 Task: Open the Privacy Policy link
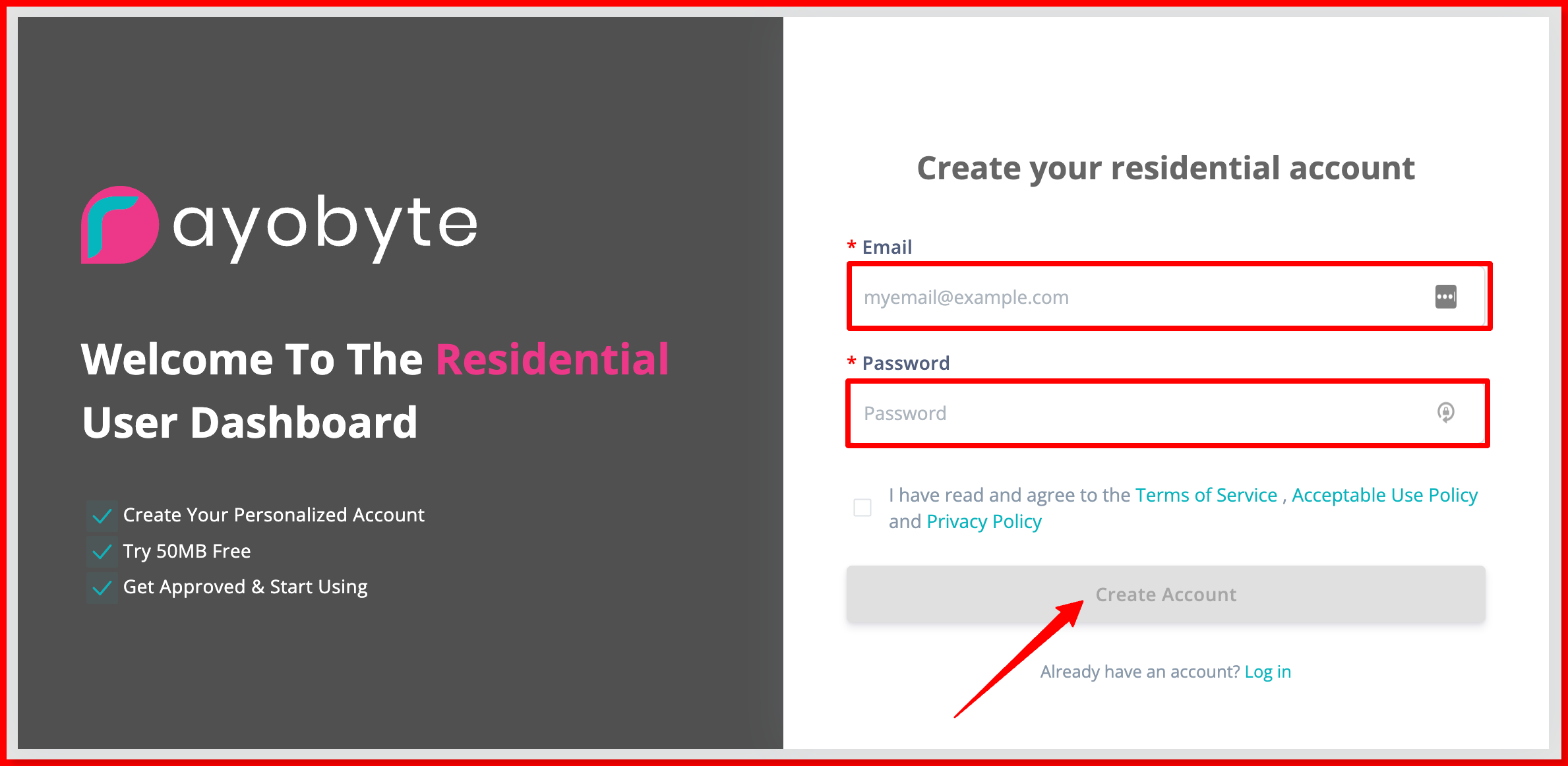[x=984, y=521]
